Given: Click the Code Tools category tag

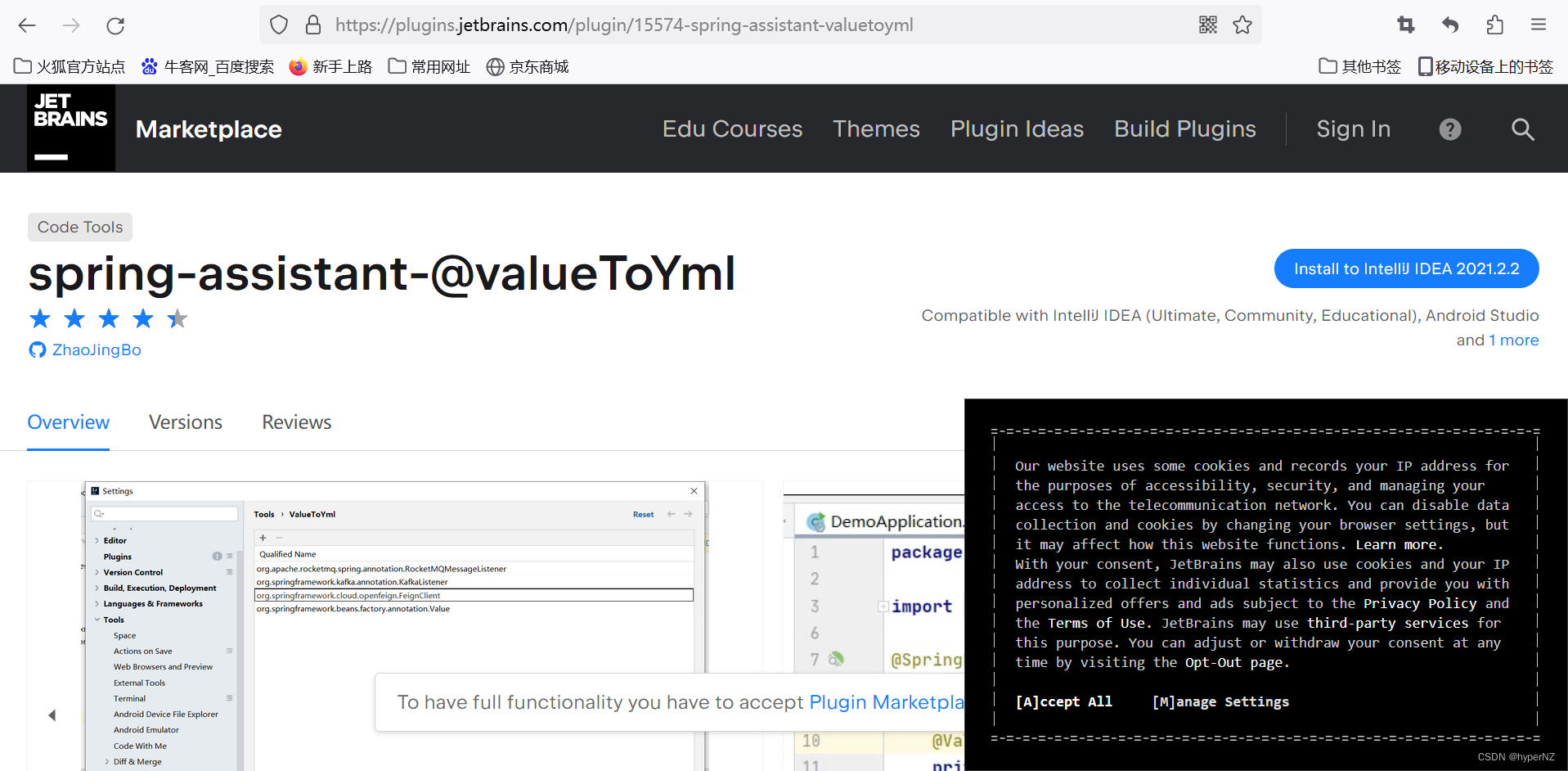Looking at the screenshot, I should (x=80, y=227).
